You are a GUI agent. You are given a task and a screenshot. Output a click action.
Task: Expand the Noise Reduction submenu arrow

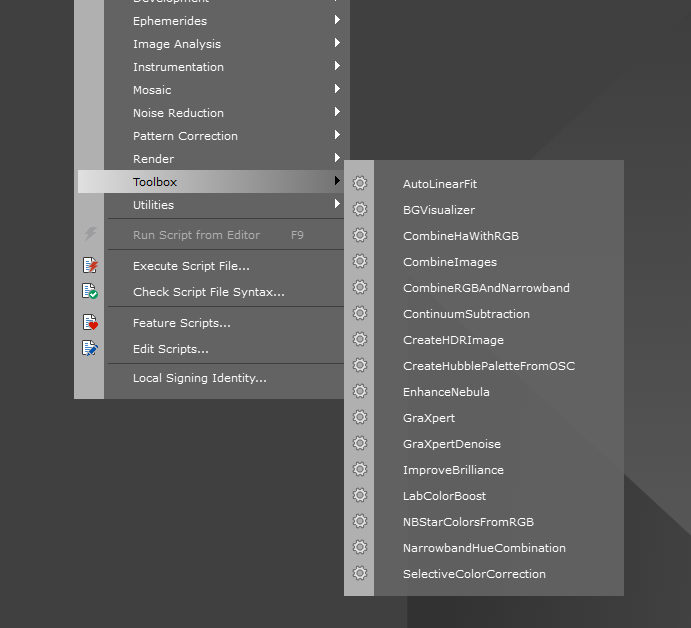pos(337,111)
